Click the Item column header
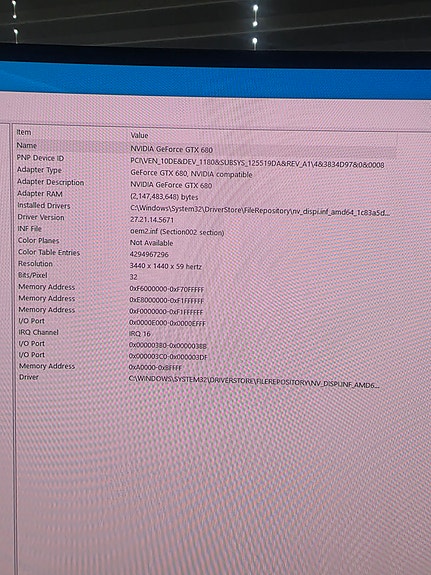Screen dimensions: 431x575 click(24, 132)
